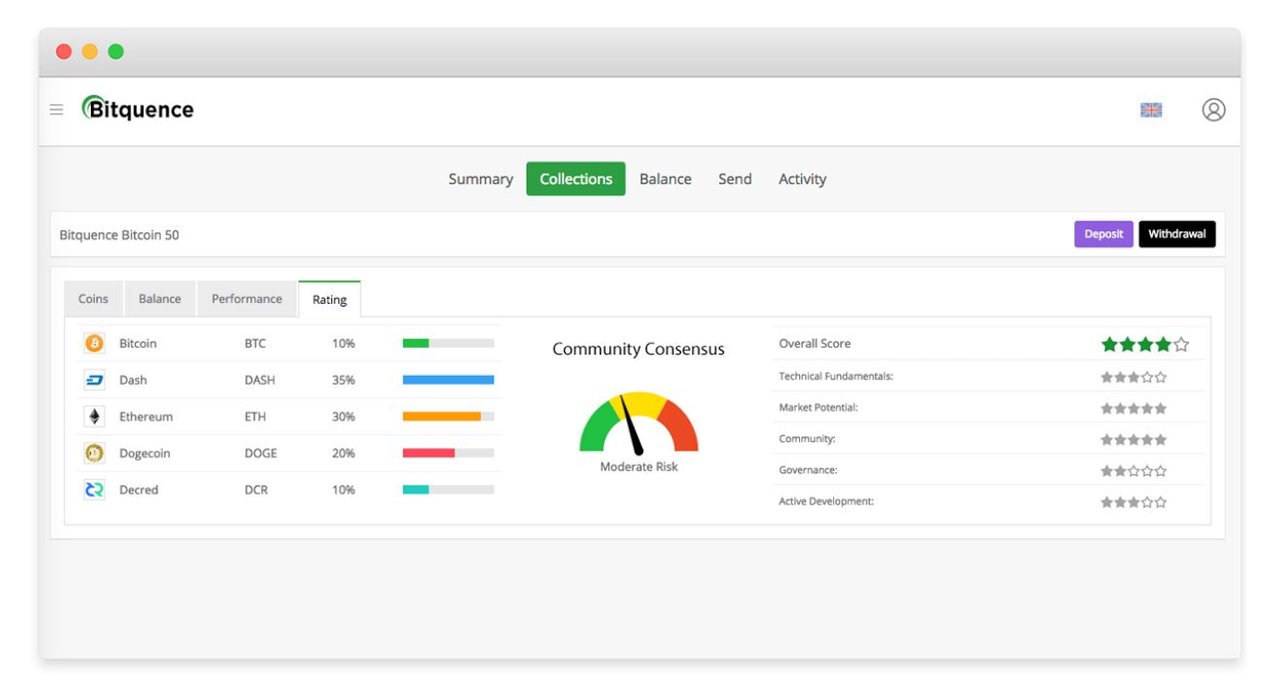Click the ETH ticker symbol
Viewport: 1280px width, 699px height.
[x=256, y=417]
